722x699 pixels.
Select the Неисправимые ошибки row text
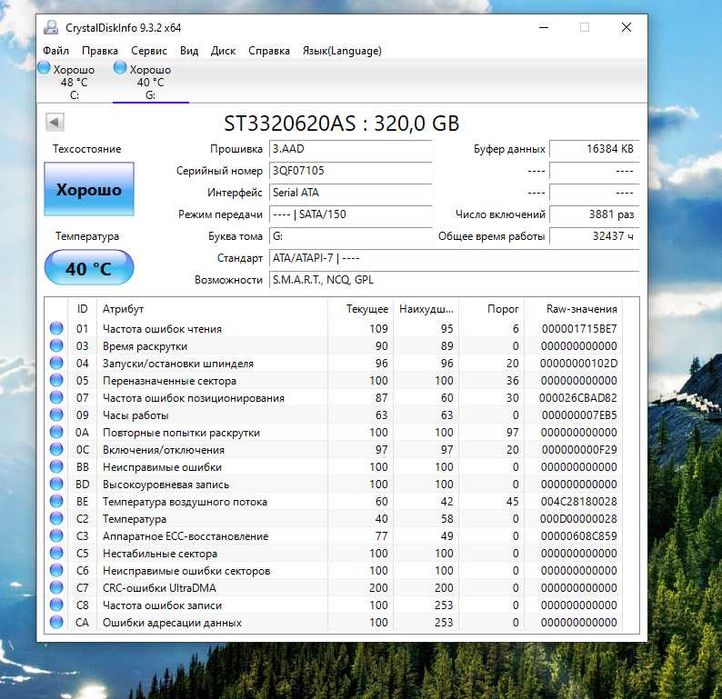162,467
